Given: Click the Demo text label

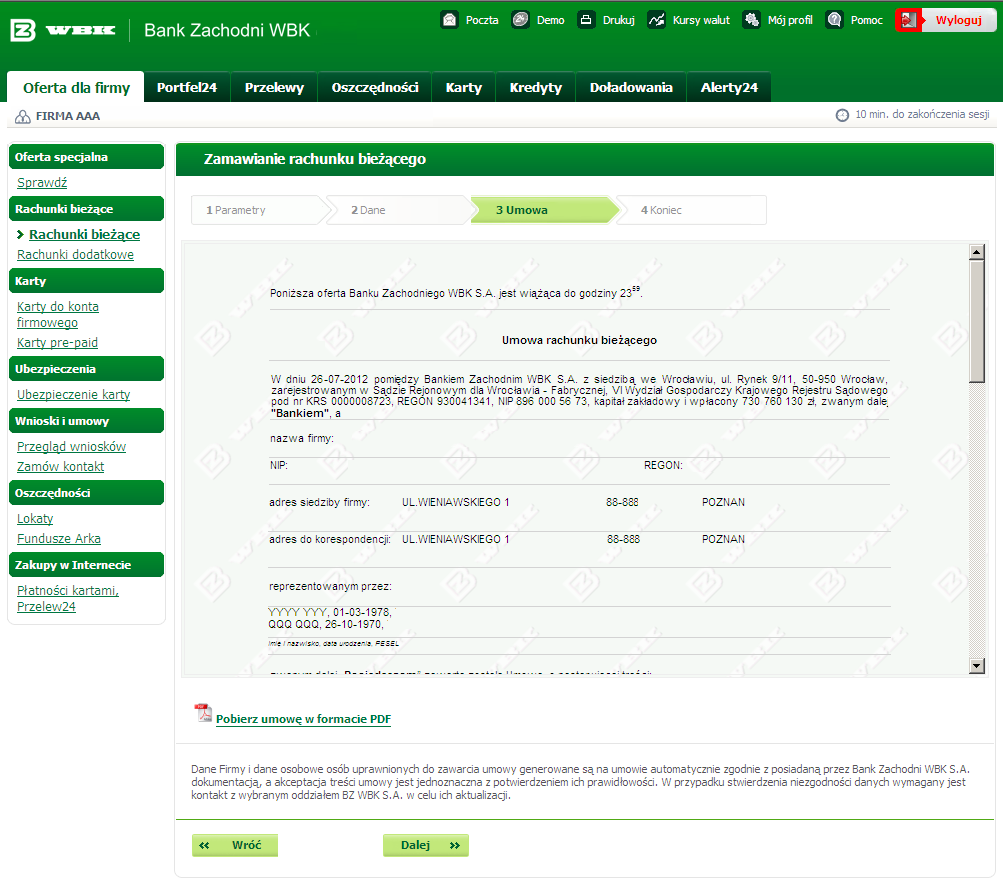Looking at the screenshot, I should pos(550,20).
